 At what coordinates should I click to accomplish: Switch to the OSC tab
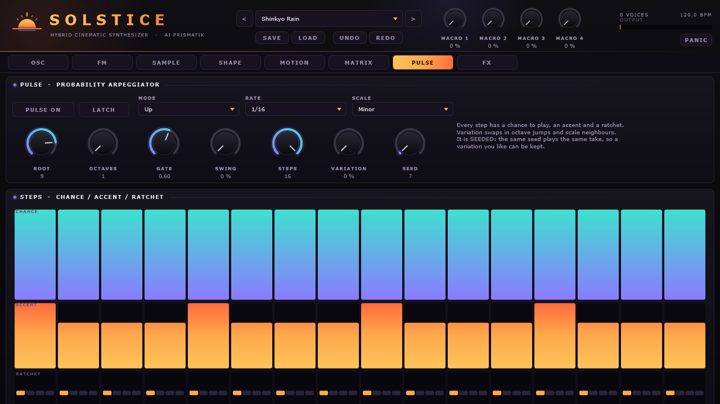(x=38, y=62)
